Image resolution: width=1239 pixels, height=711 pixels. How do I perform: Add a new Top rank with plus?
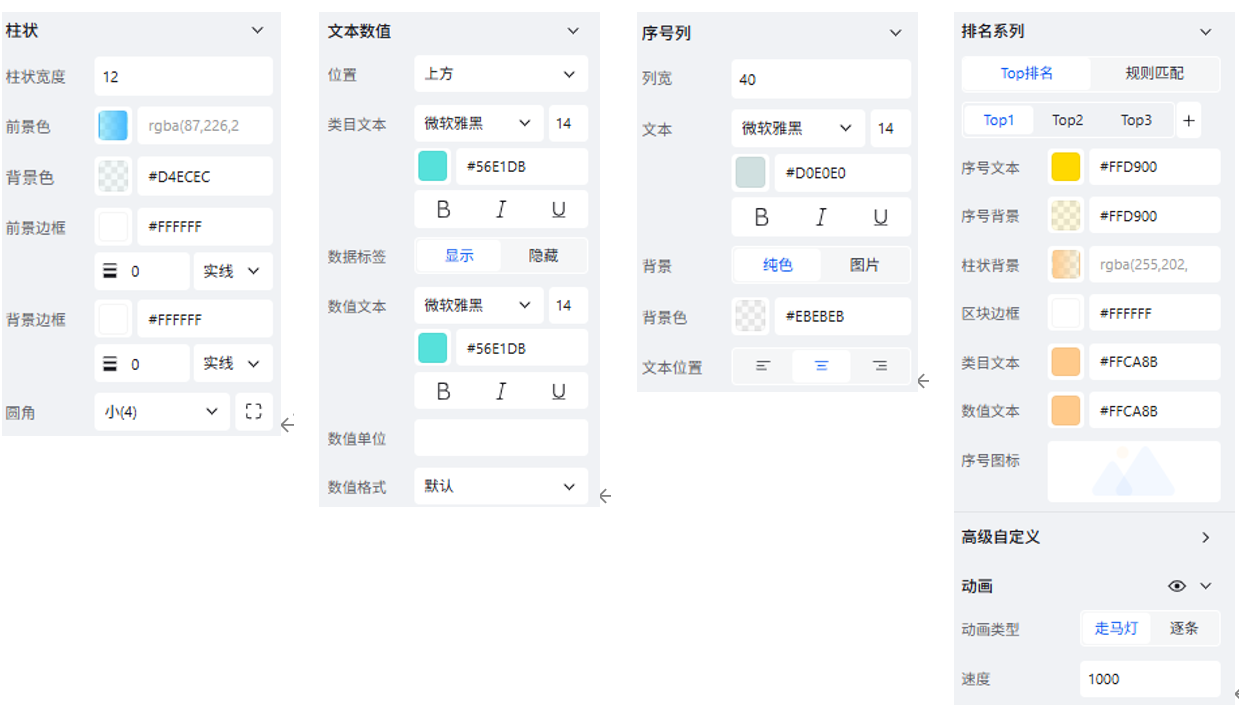(x=1188, y=120)
